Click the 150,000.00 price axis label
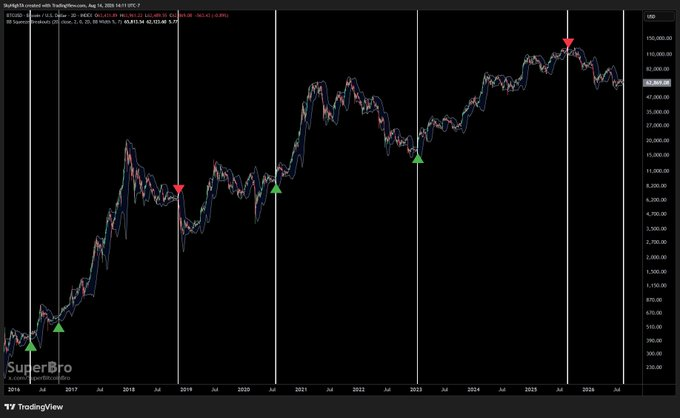Viewport: 680px width, 418px height. coord(659,38)
